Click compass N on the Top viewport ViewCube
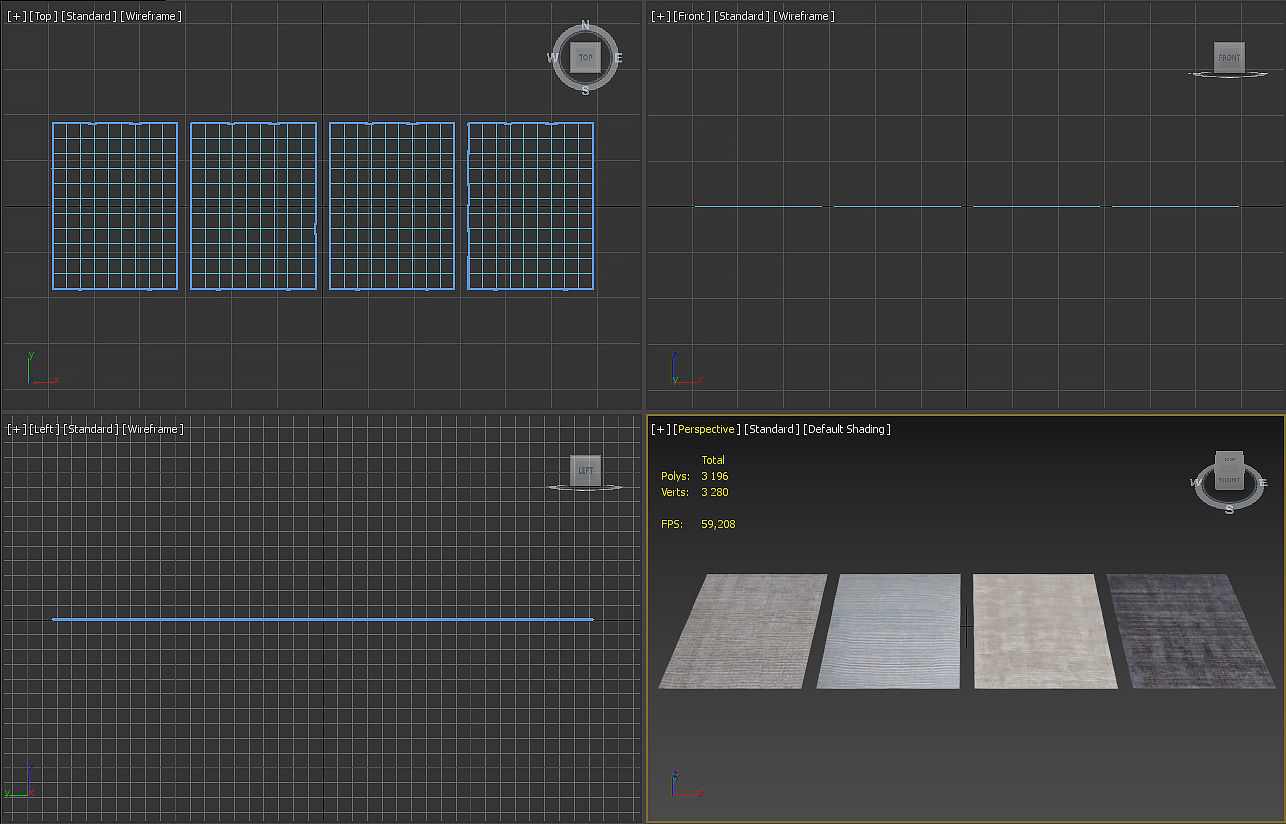Screen dimensions: 1286x824 585,26
